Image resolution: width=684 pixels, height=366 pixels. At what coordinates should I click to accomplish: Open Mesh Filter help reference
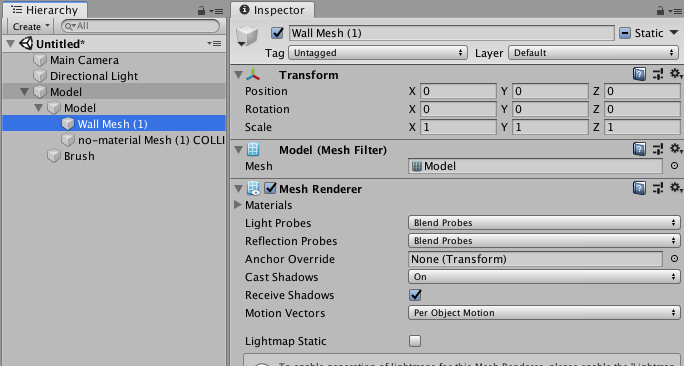639,150
